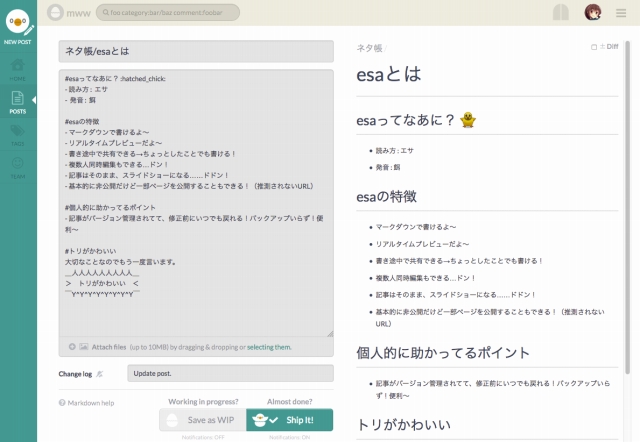This screenshot has height=442, width=640.
Task: Click preview heading 'トリがかわいい'
Action: point(404,425)
